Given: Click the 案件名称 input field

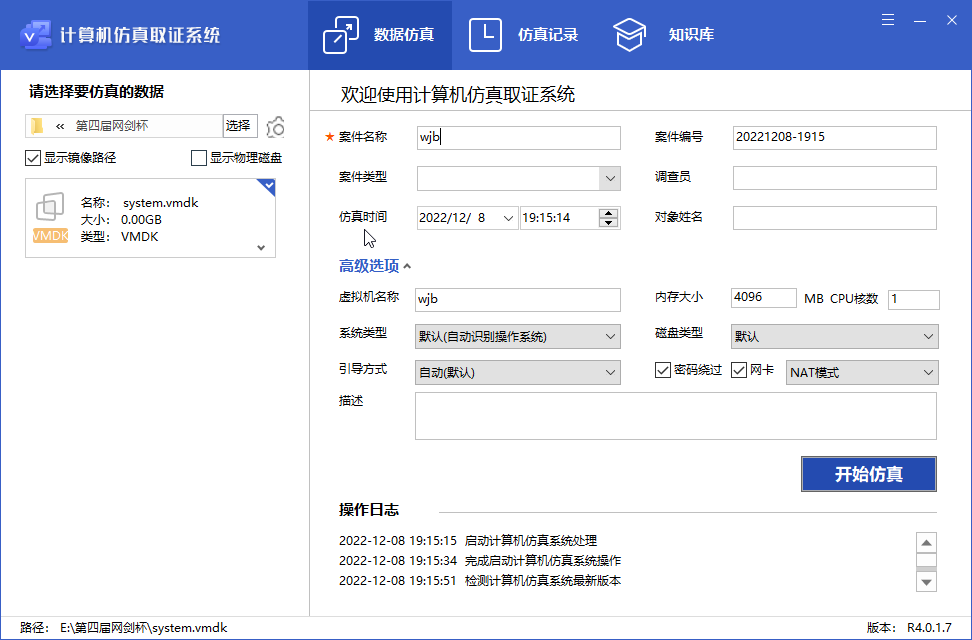Looking at the screenshot, I should tap(518, 138).
